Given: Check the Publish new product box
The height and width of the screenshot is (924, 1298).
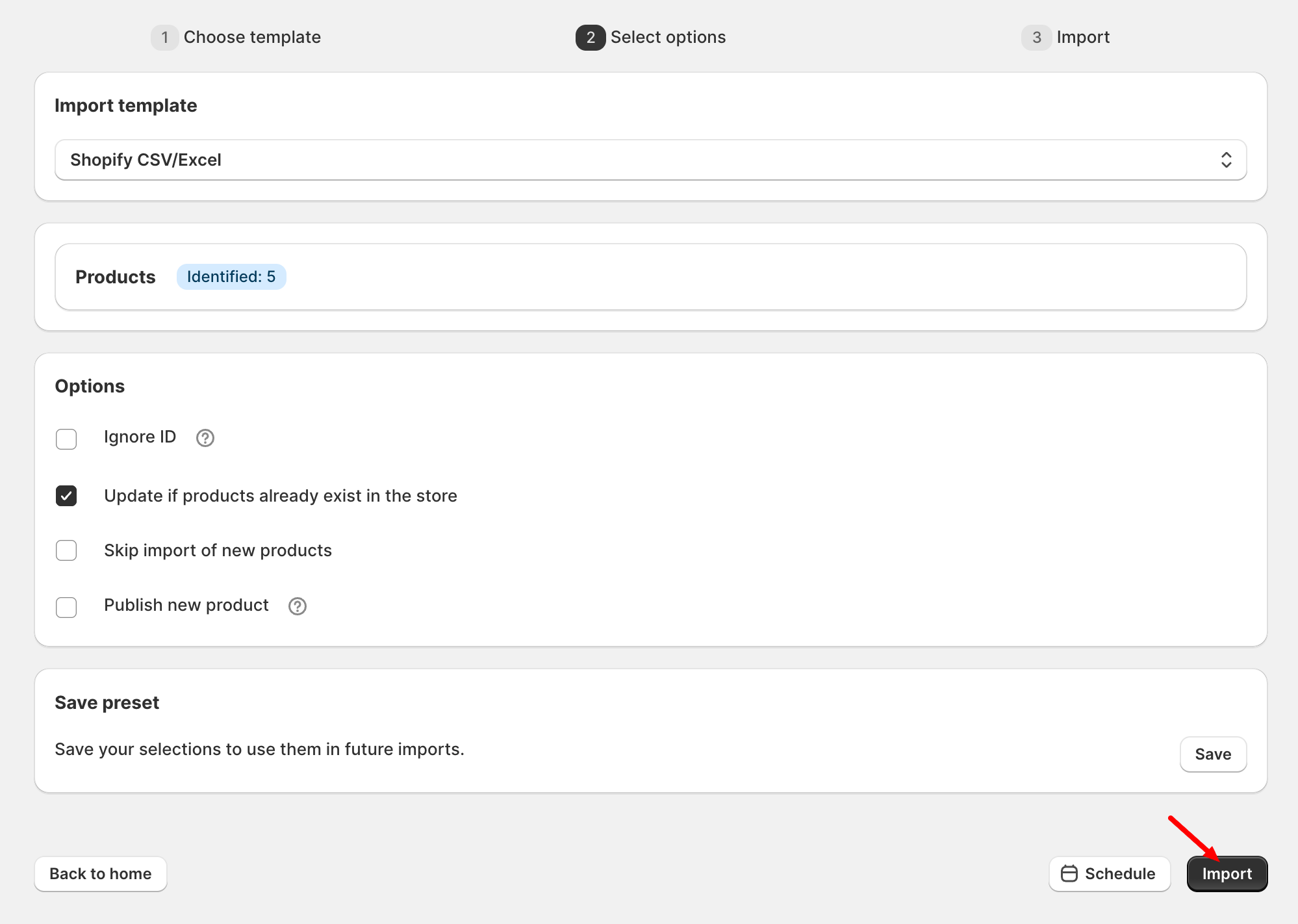Looking at the screenshot, I should (66, 608).
